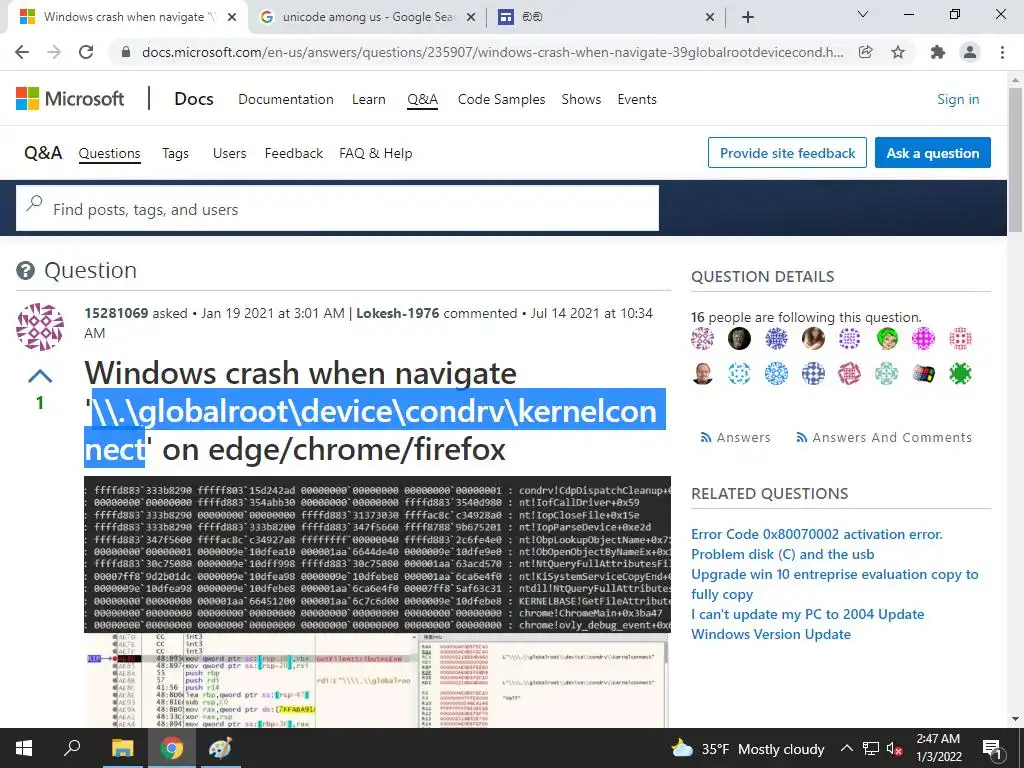Open a new browser tab

coord(748,17)
